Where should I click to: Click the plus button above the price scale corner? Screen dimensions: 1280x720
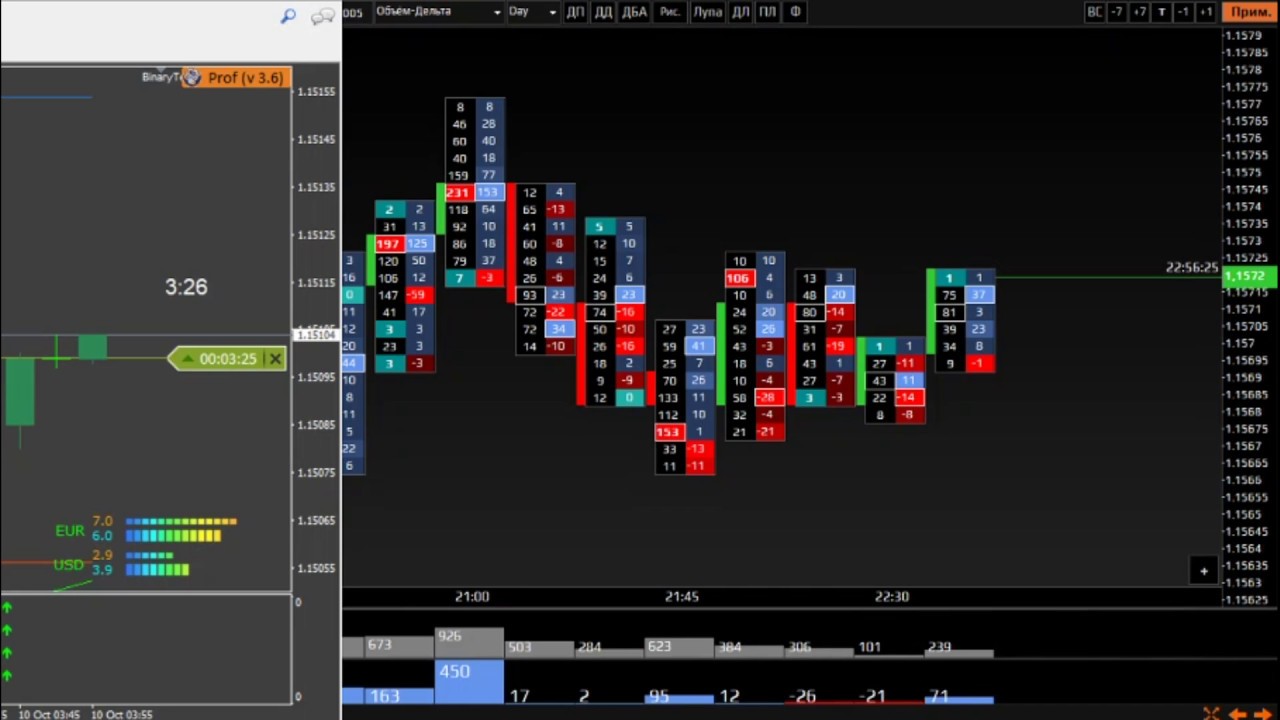click(1204, 571)
